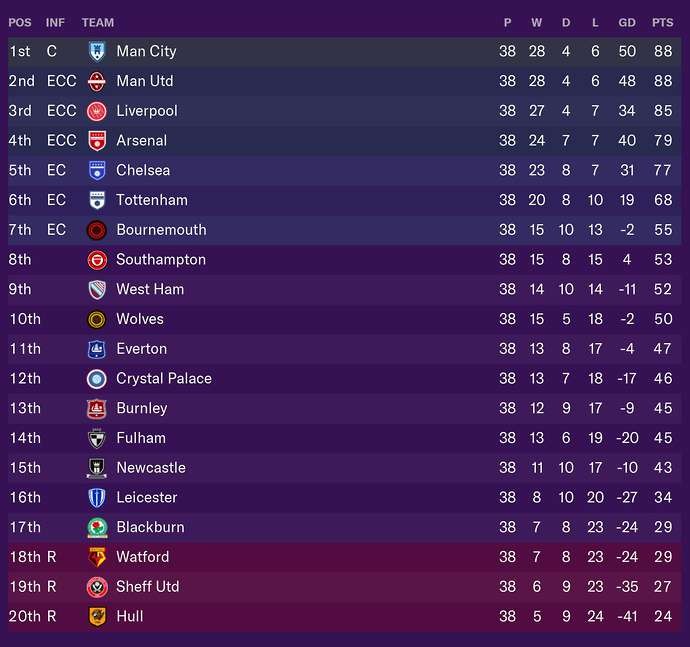Sort by the POS column header
This screenshot has height=647, width=690.
(x=20, y=22)
